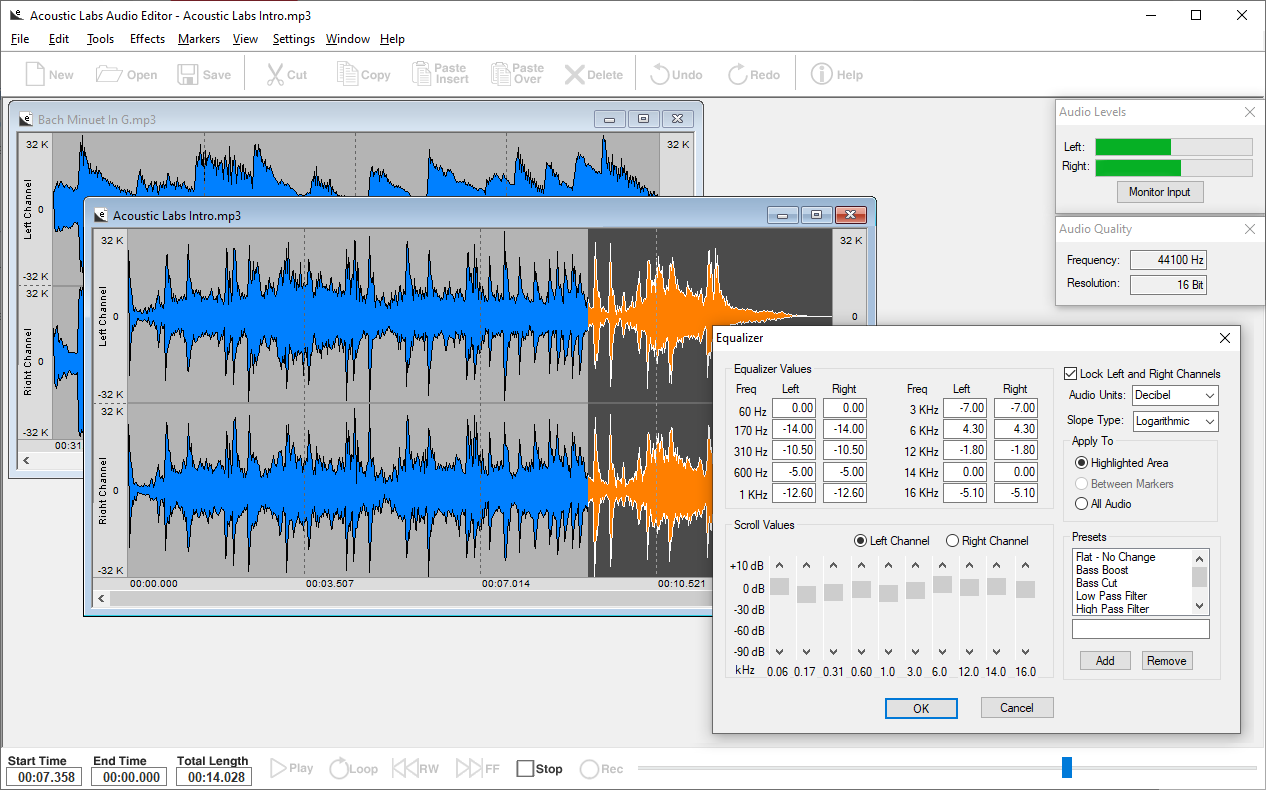This screenshot has height=790, width=1266.
Task: Expand the Slope Type dropdown
Action: [1174, 421]
